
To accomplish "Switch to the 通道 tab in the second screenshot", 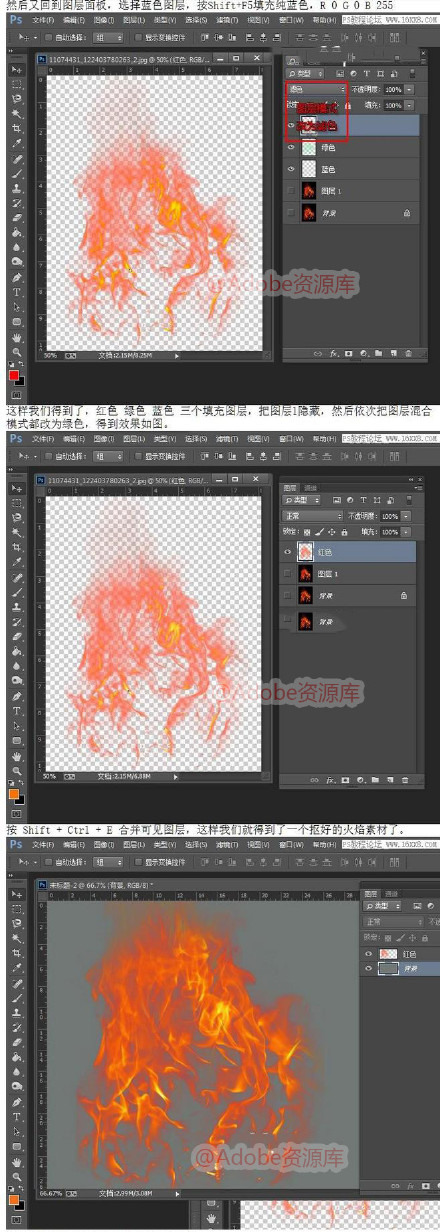I will [x=310, y=488].
